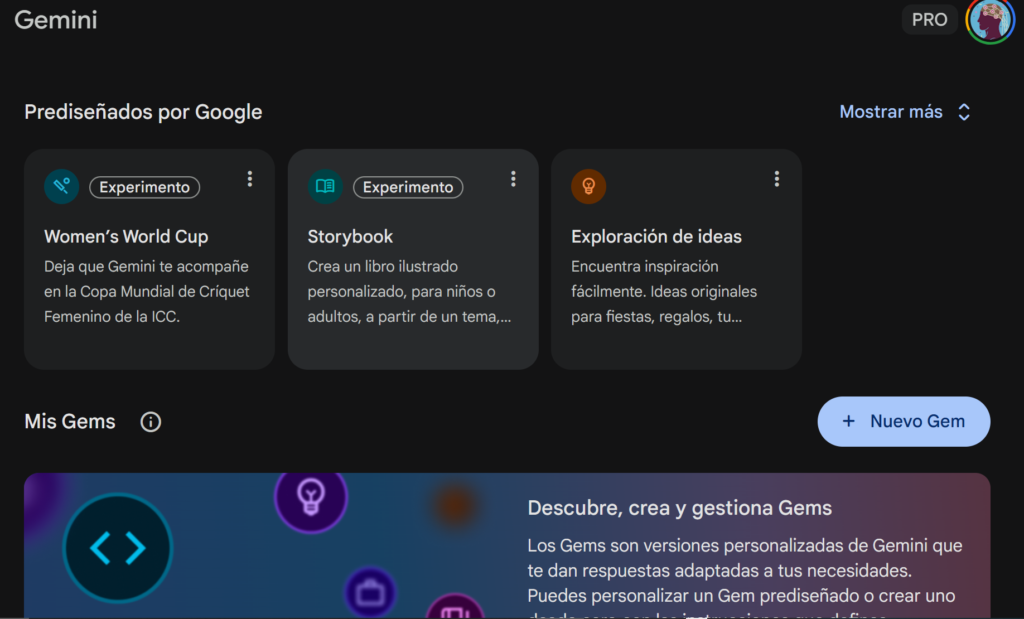
Task: Select the Storybook gem title
Action: [350, 237]
